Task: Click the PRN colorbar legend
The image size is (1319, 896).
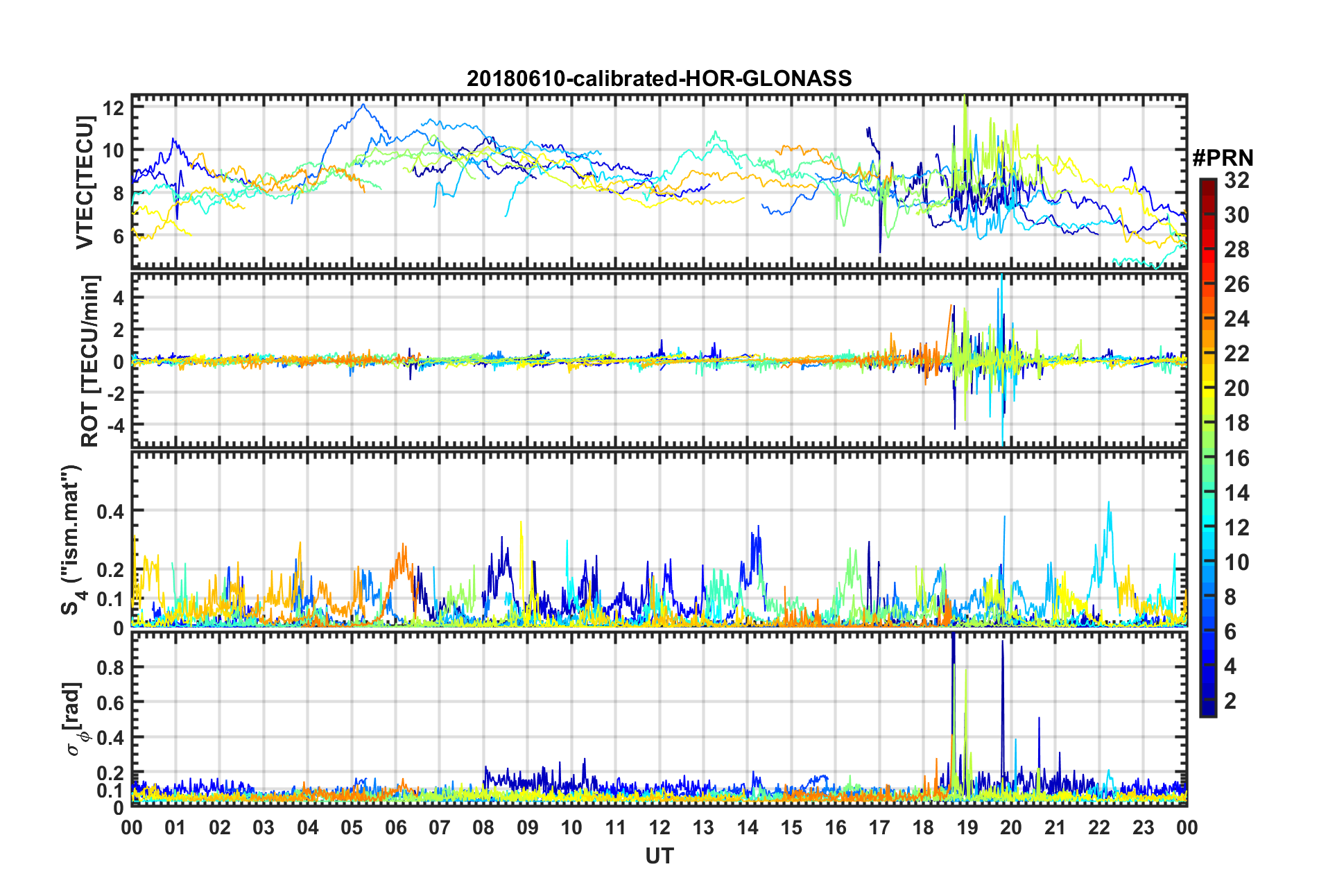Action: click(x=1208, y=447)
